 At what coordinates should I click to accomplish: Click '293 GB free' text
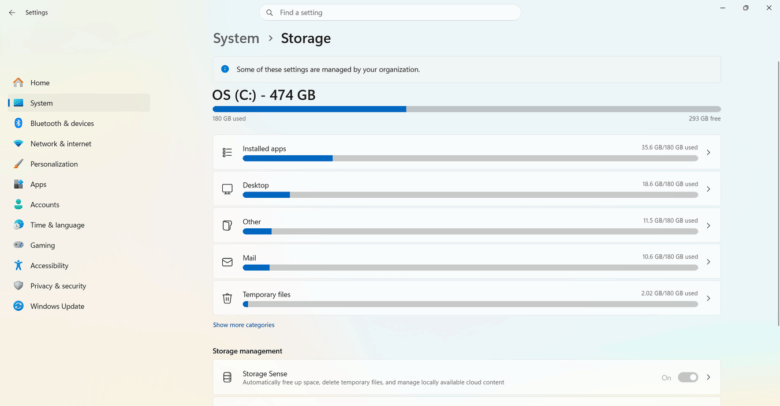[x=704, y=118]
